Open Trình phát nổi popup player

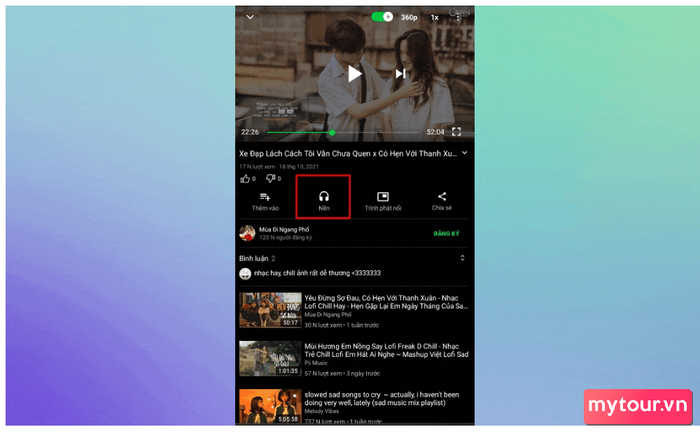coord(383,201)
